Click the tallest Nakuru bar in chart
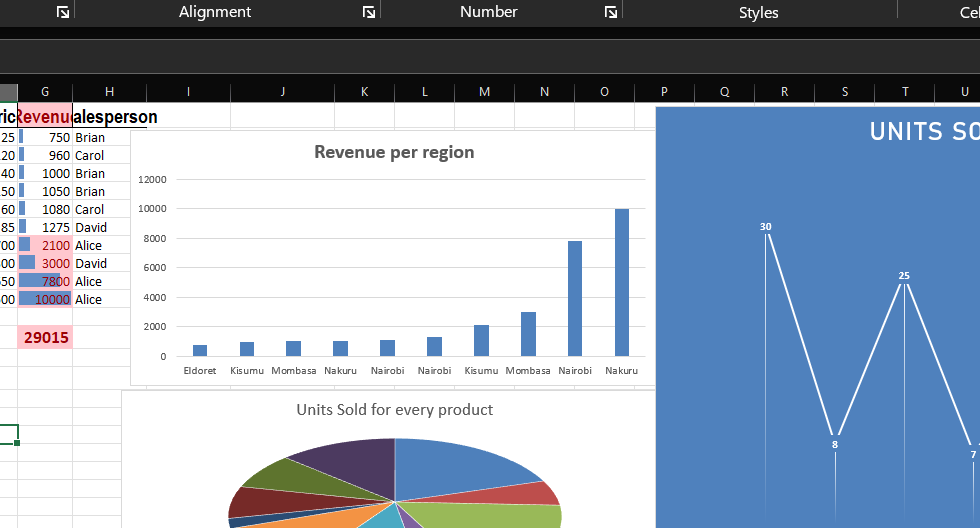980x528 pixels. (x=622, y=282)
